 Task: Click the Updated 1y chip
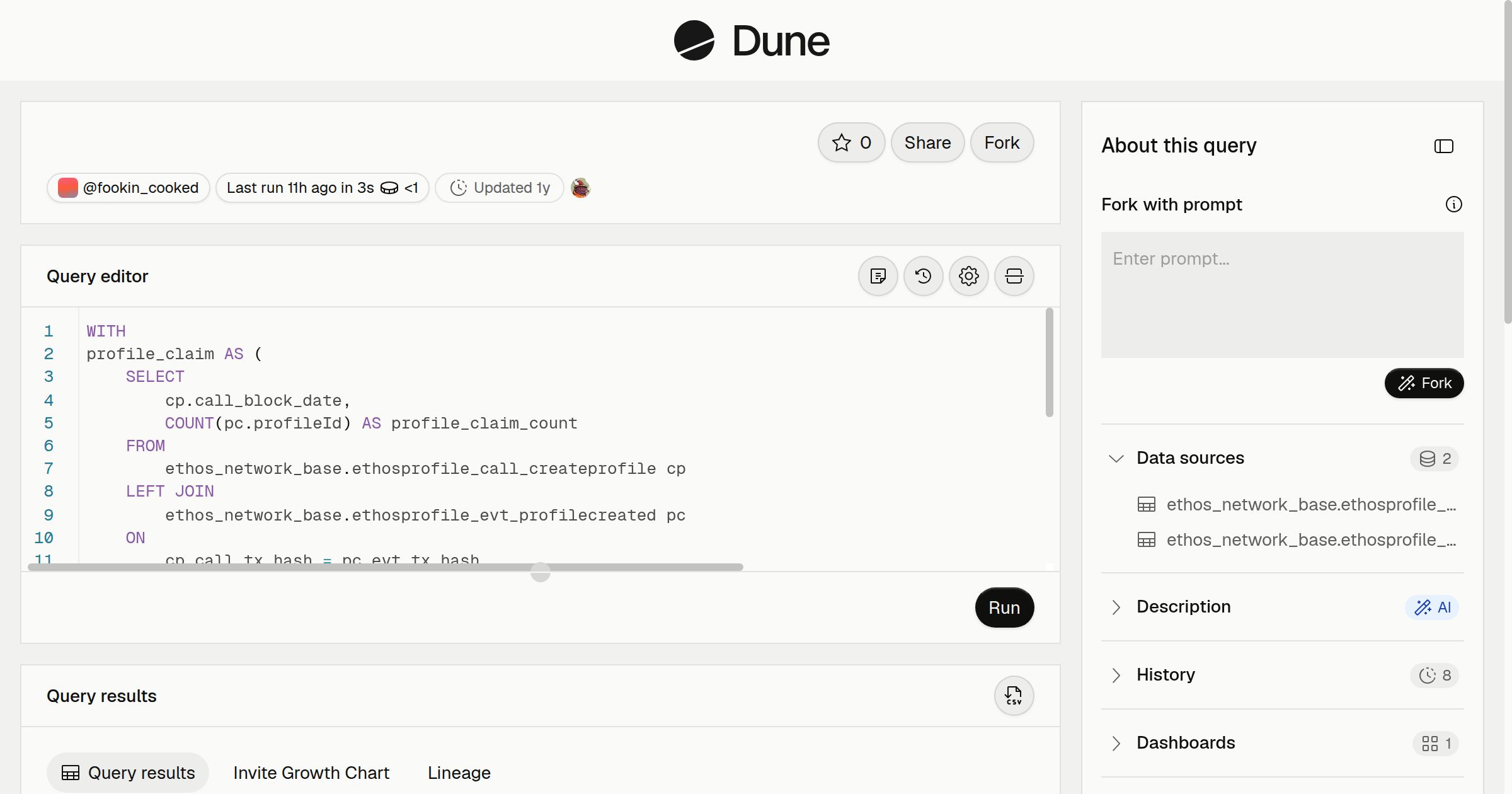(499, 188)
